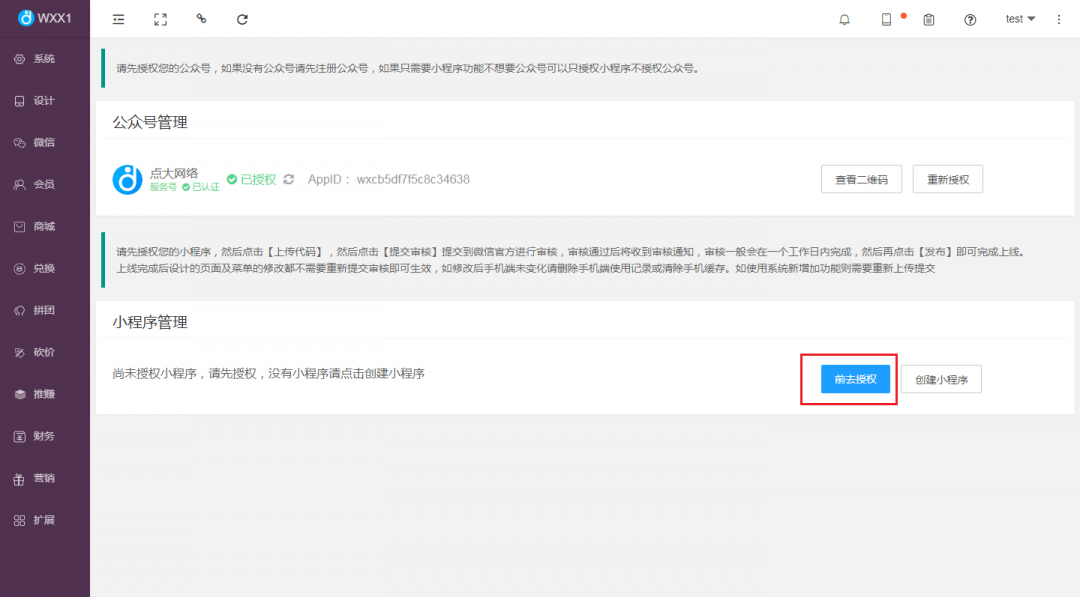Toggle fullscreen mode in the top bar
Screen dimensions: 1080x597
coord(160,18)
